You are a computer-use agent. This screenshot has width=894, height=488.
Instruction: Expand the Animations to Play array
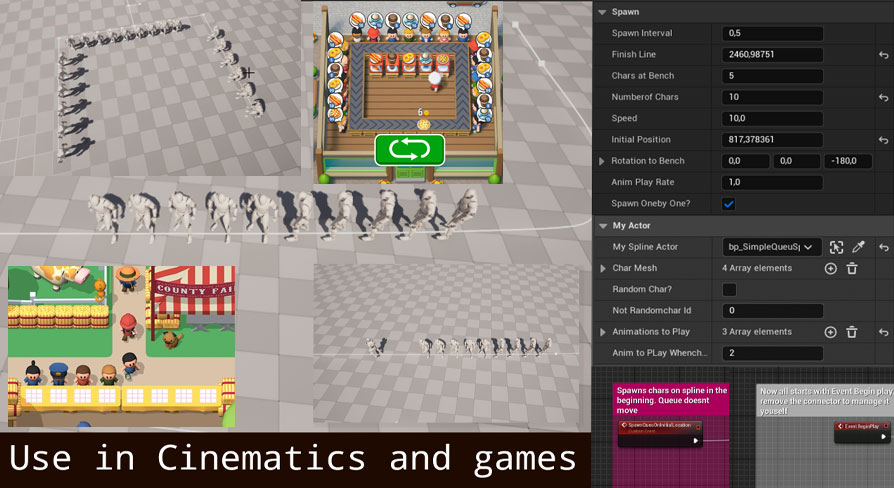tap(603, 332)
